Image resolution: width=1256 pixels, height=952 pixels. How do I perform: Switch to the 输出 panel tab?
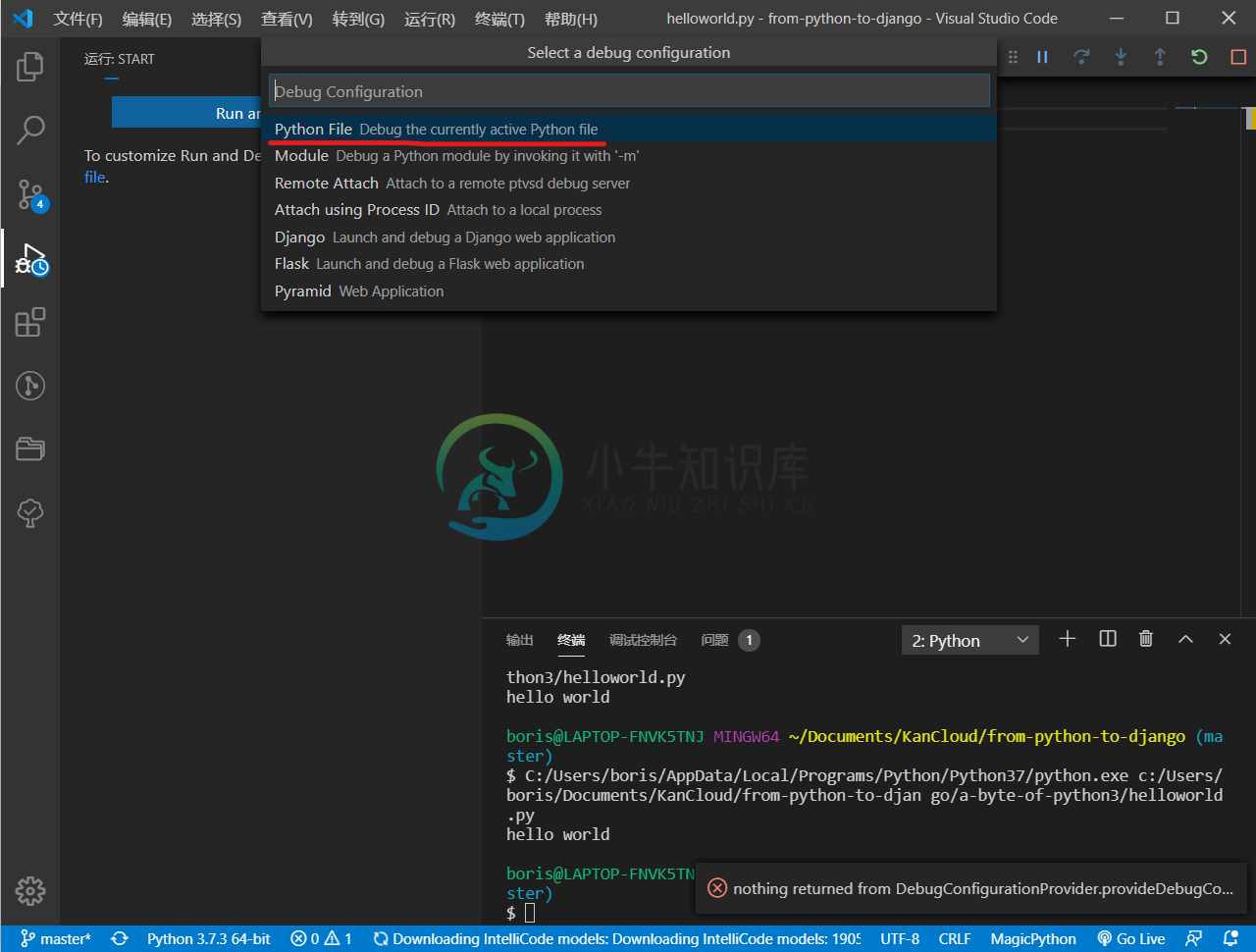click(520, 640)
